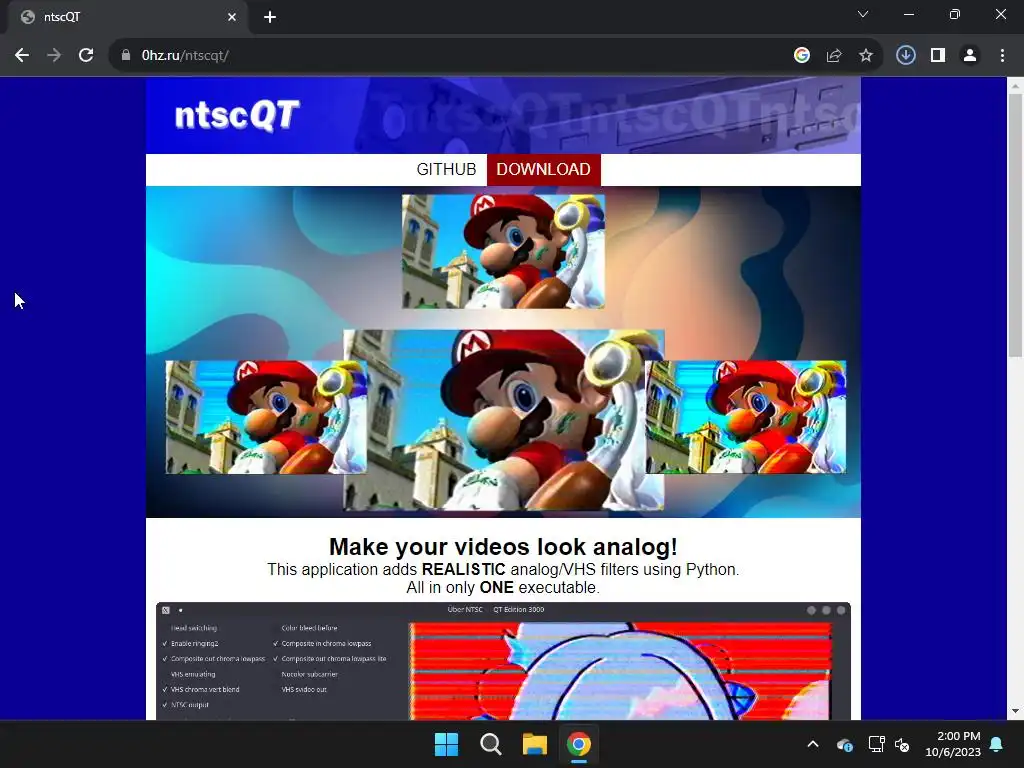The image size is (1024, 768).
Task: Open the GITHUB link
Action: coord(447,169)
